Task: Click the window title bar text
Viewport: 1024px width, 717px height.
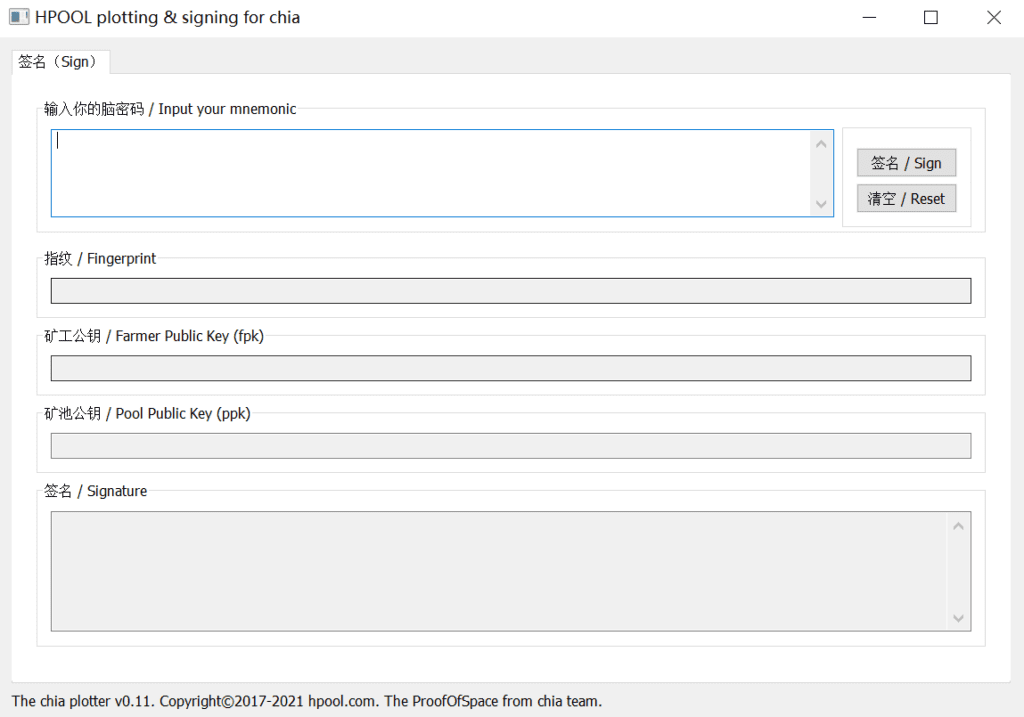Action: coord(167,17)
